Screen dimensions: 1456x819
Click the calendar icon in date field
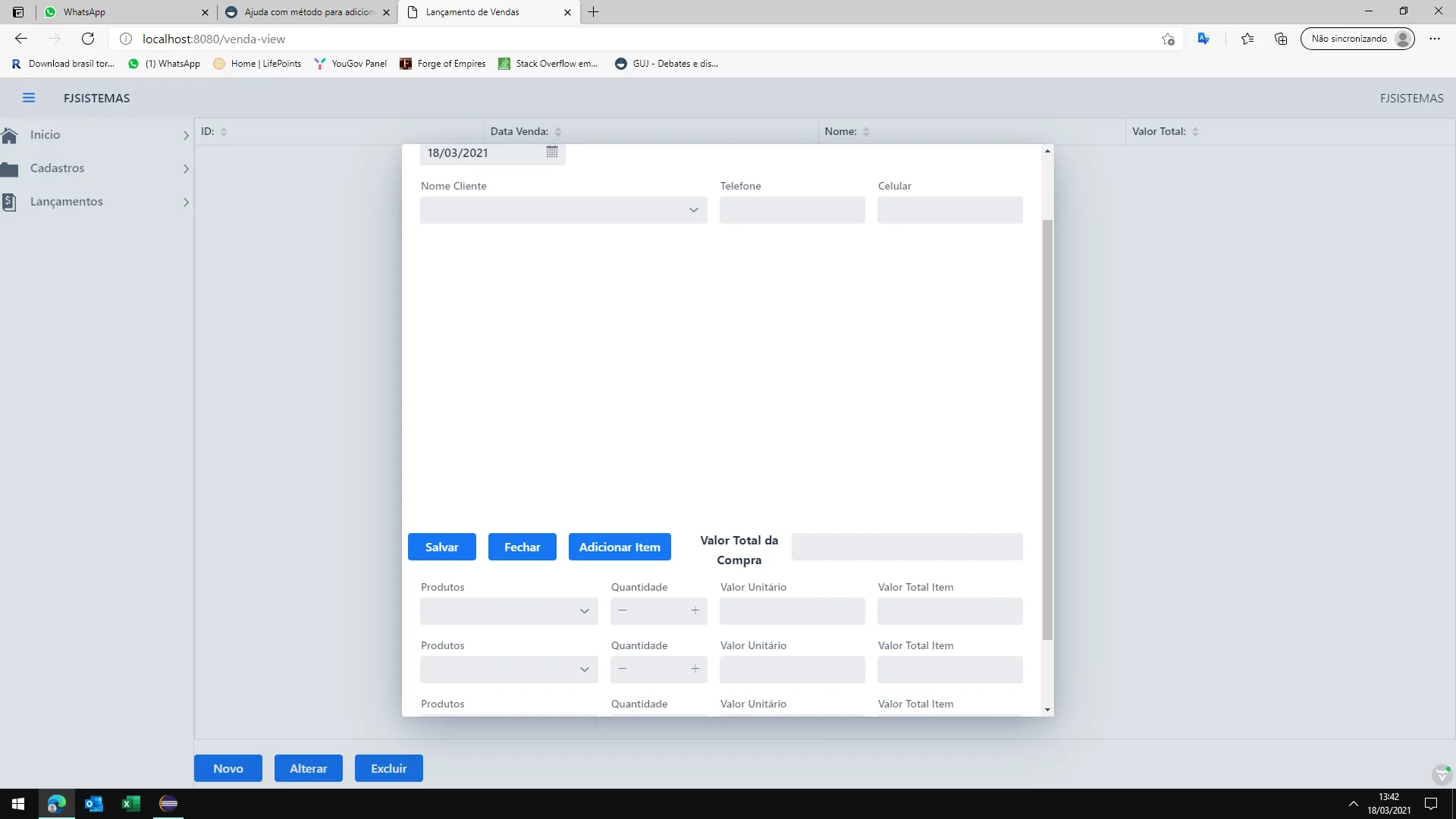pyautogui.click(x=552, y=152)
